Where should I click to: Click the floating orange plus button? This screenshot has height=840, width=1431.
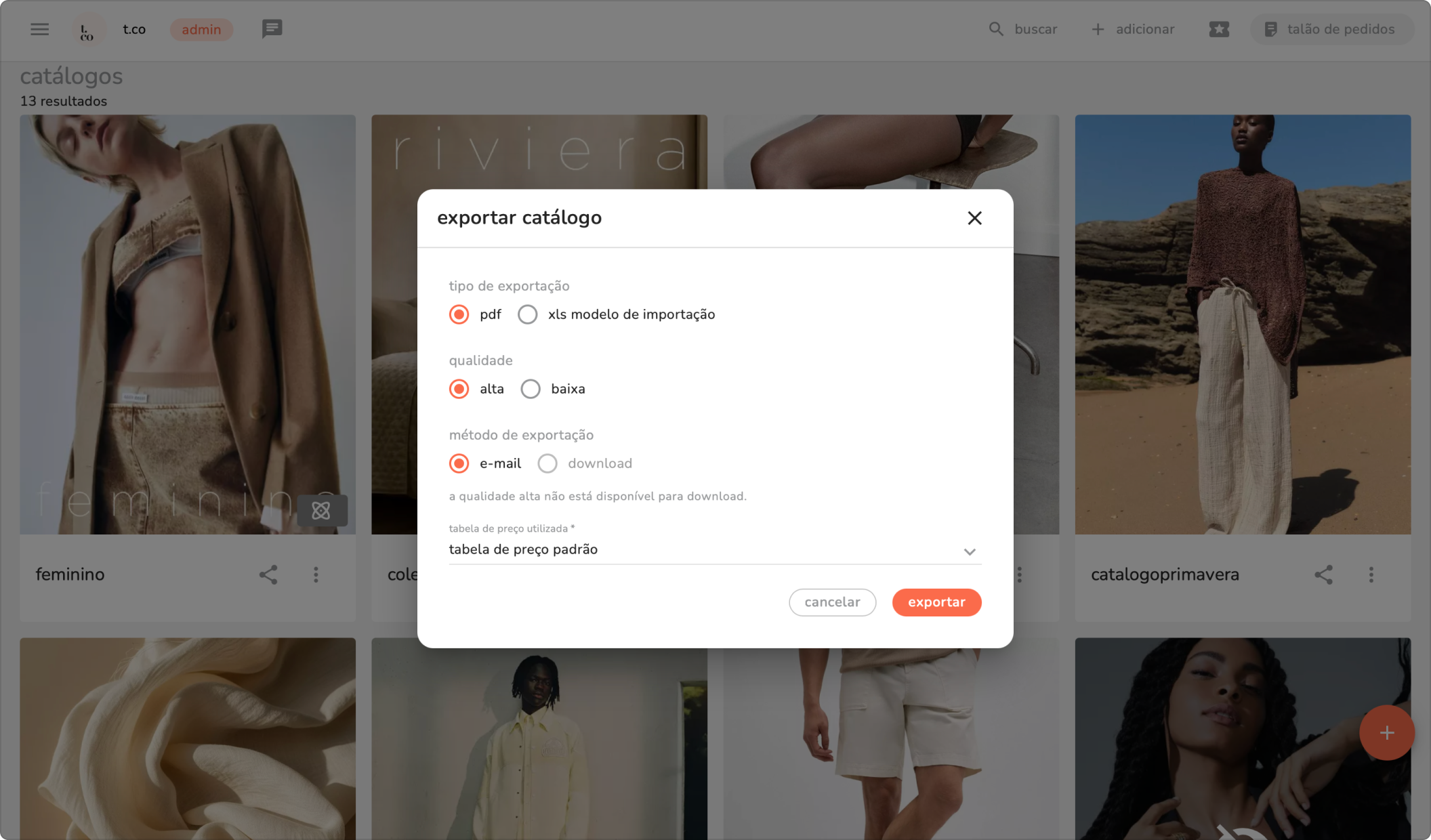point(1386,732)
